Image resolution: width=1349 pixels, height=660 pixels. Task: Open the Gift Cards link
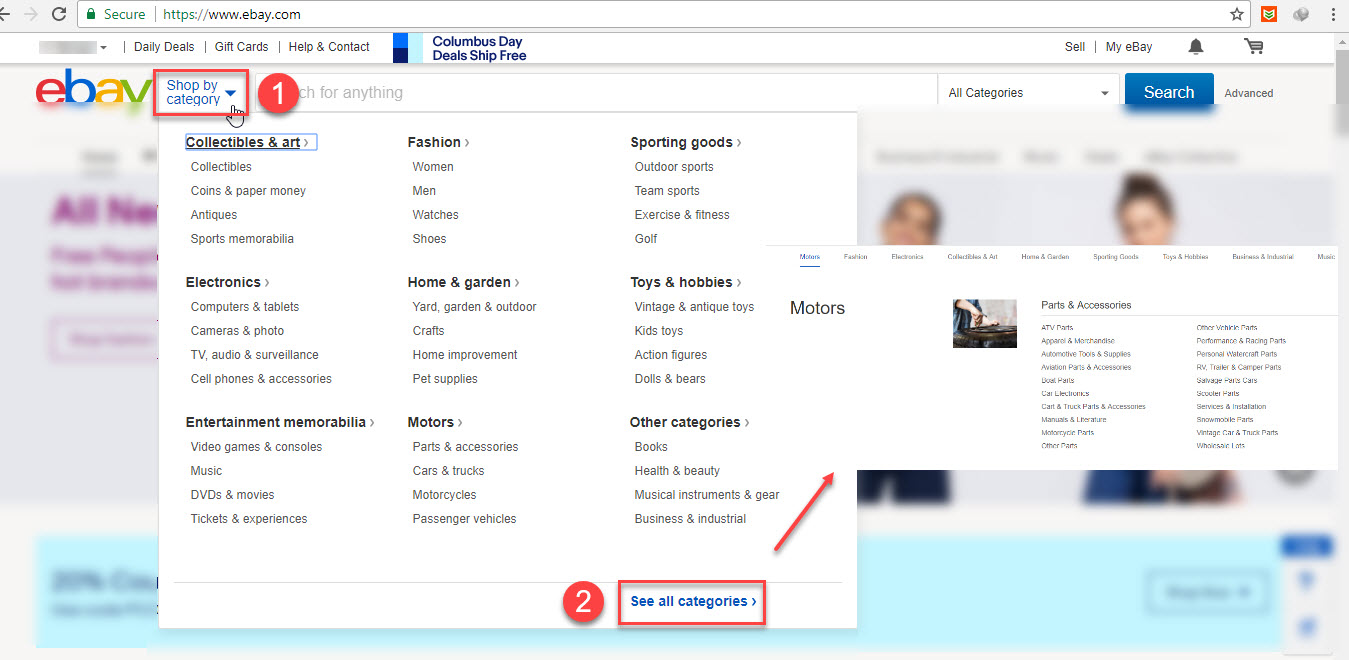coord(241,47)
